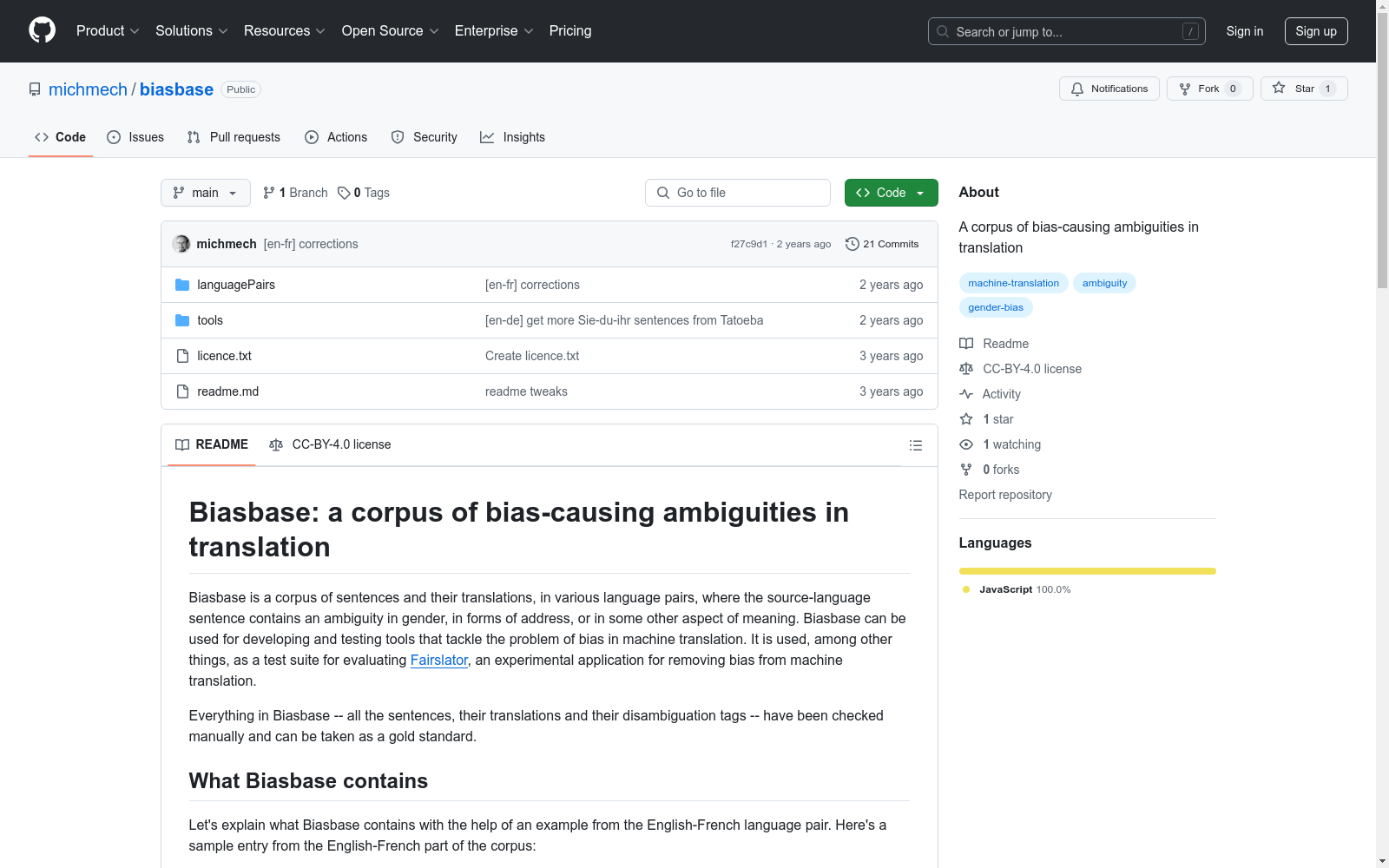The width and height of the screenshot is (1389, 868).
Task: Click the Sign up button
Action: (1316, 31)
